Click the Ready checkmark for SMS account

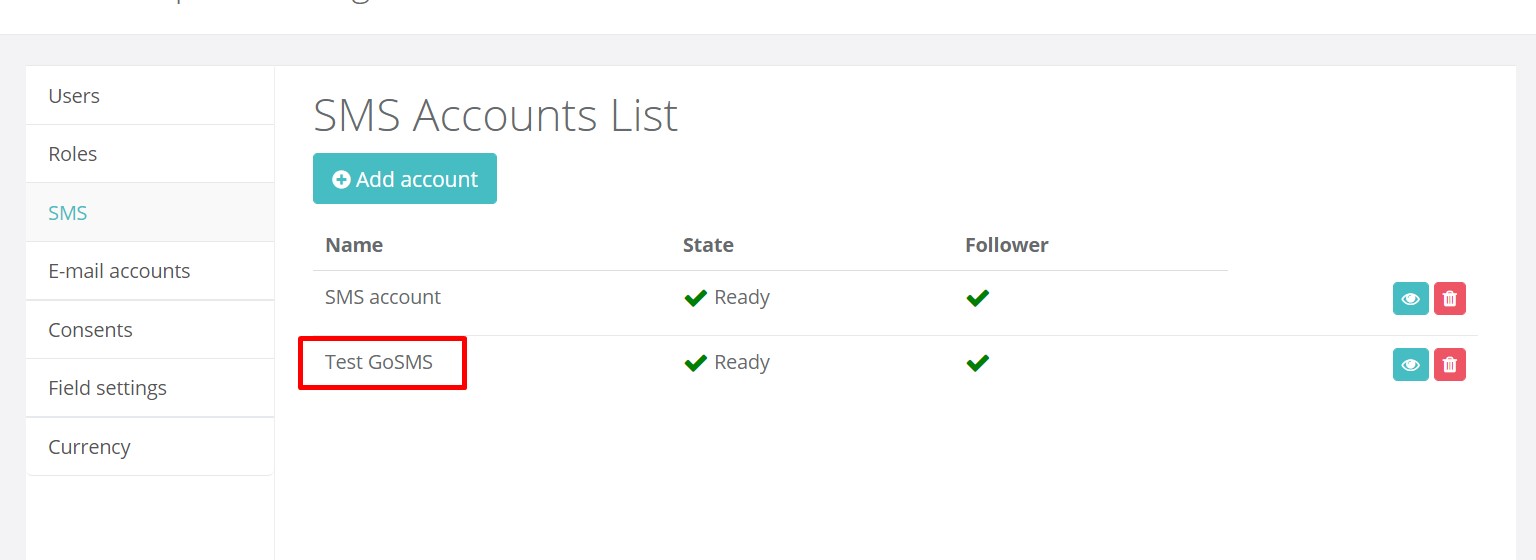click(696, 298)
